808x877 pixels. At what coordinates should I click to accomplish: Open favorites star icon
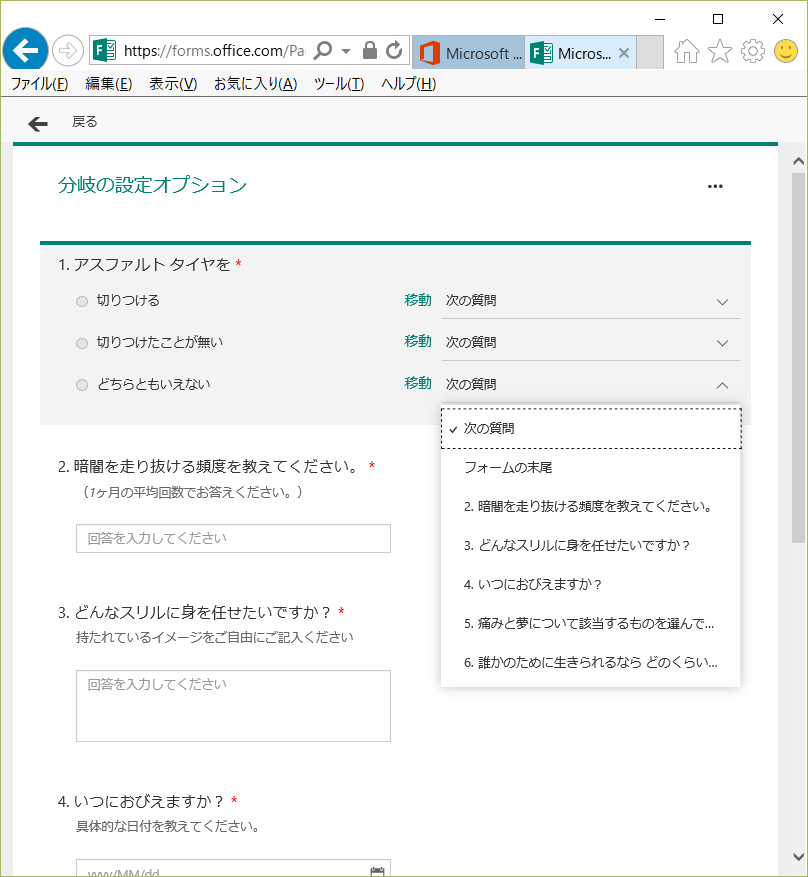pyautogui.click(x=720, y=52)
